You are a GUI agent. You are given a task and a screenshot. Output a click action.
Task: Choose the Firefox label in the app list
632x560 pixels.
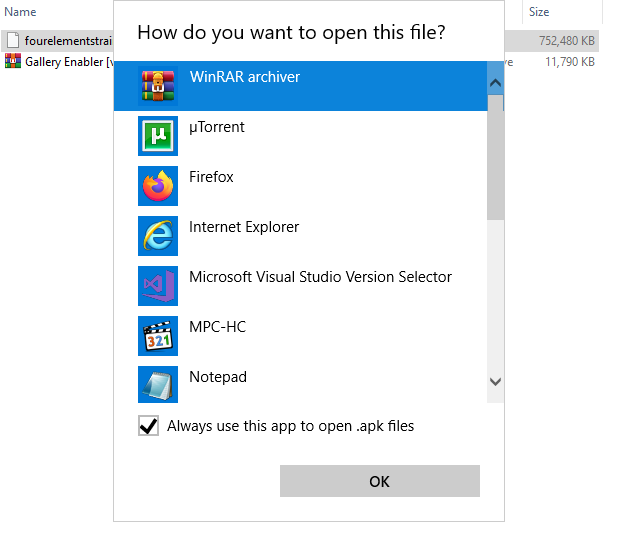pos(211,177)
